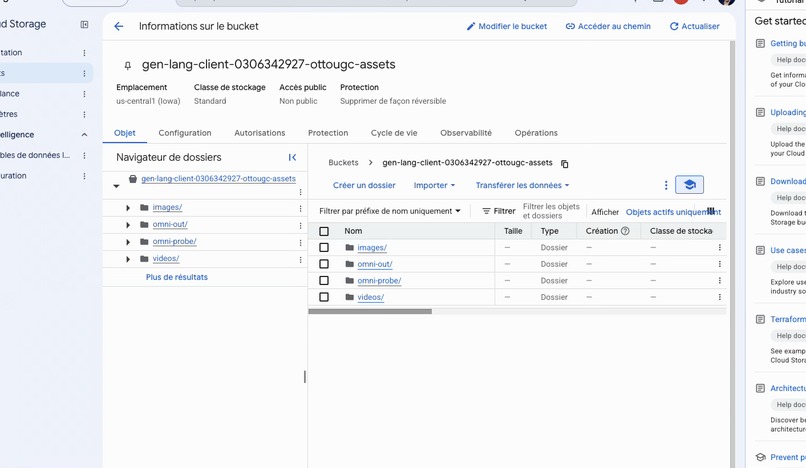Expand the omni-out/ tree folder

coord(128,225)
